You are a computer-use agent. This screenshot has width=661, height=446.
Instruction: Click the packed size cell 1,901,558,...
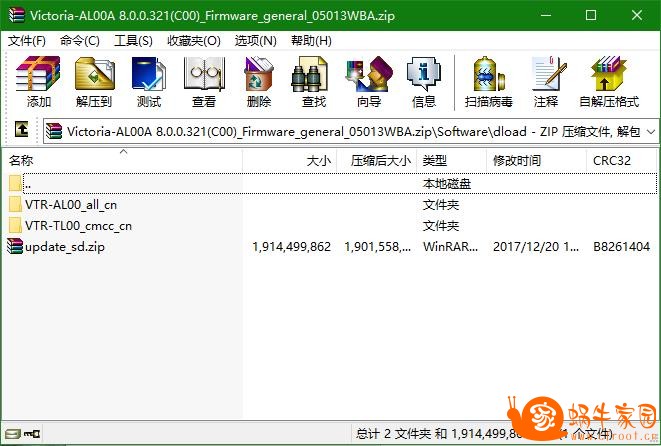pyautogui.click(x=377, y=247)
